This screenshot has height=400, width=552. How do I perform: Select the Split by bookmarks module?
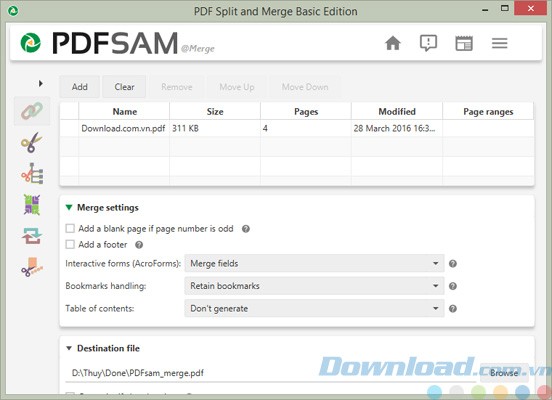[32, 173]
